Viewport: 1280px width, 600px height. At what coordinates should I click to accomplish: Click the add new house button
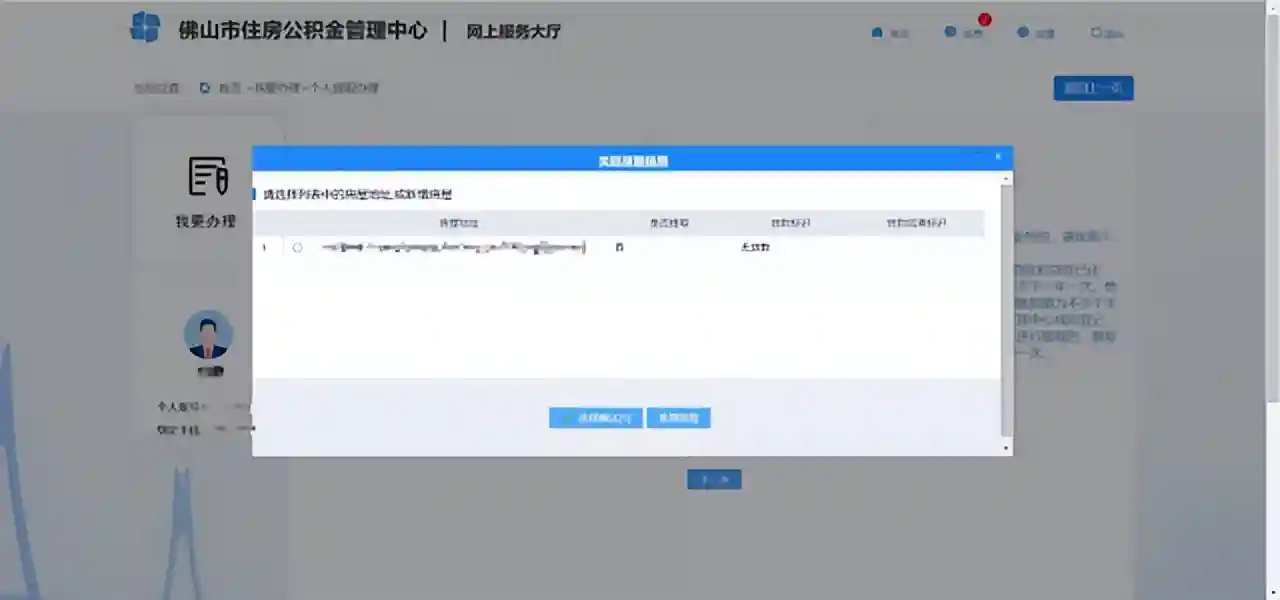tap(678, 418)
